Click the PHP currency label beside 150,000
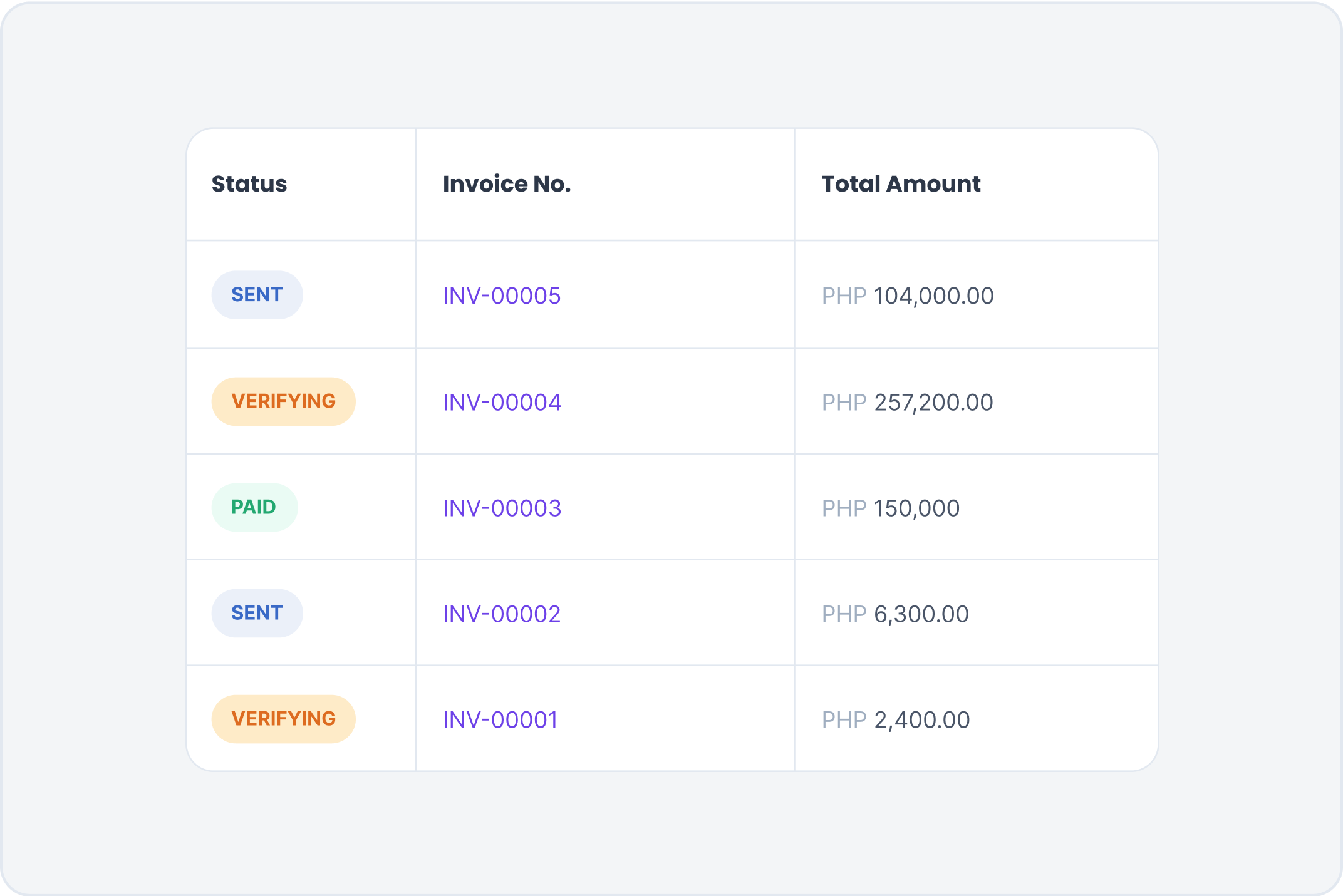This screenshot has height=896, width=1343. point(843,508)
